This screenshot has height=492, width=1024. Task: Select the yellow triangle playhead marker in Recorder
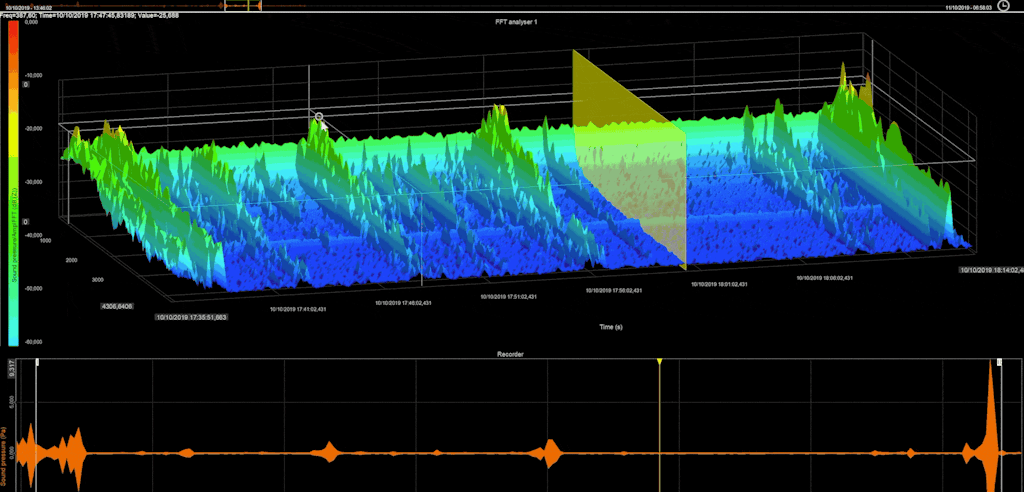(x=660, y=361)
